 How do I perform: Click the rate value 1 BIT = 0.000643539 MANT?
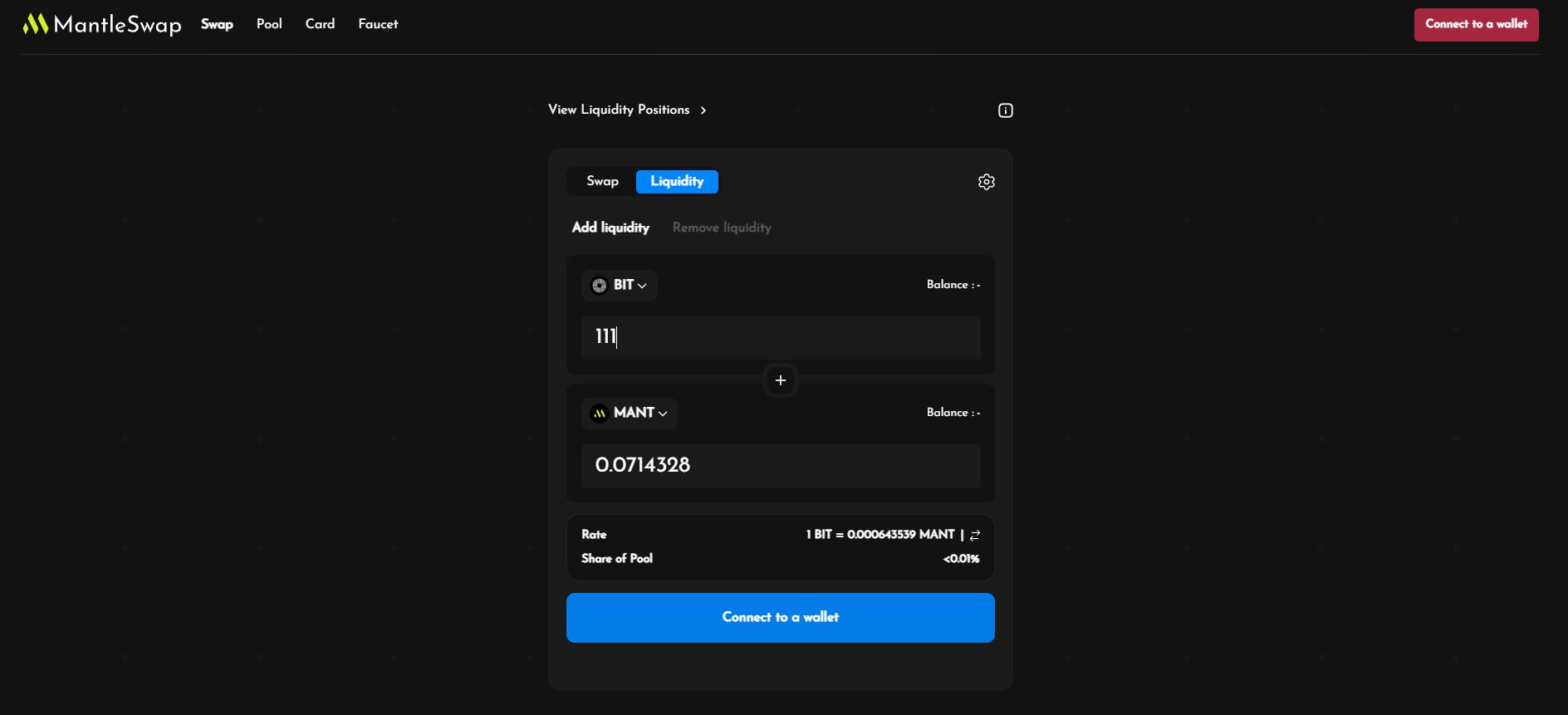coord(880,535)
